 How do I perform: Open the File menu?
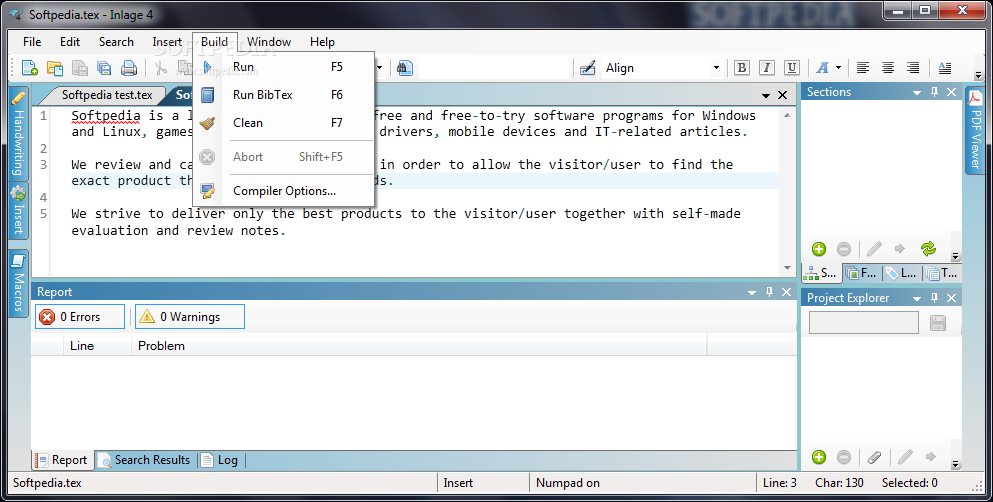(32, 42)
